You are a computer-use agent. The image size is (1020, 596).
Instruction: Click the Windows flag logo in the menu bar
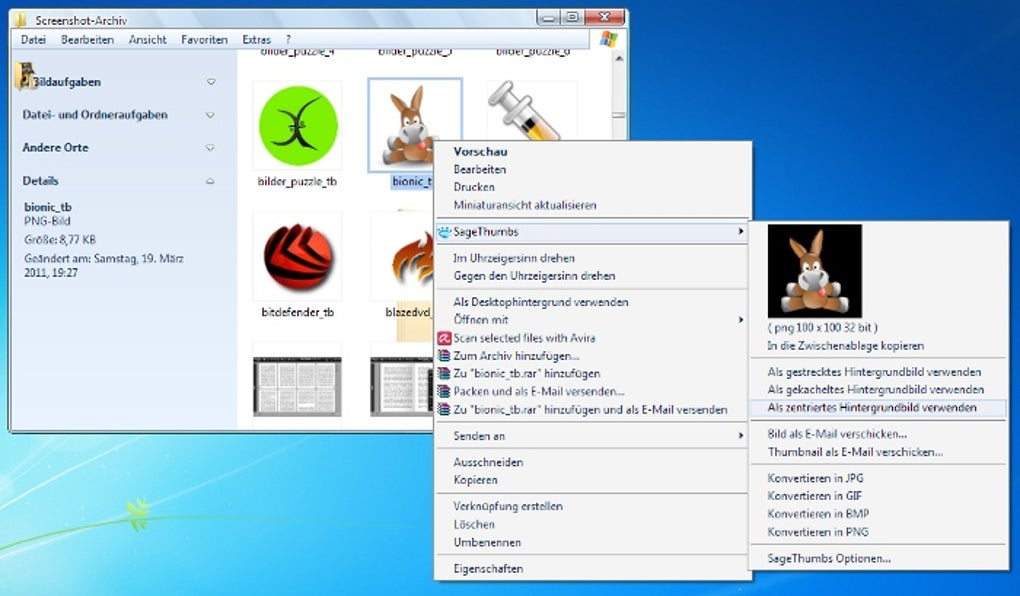pyautogui.click(x=608, y=39)
